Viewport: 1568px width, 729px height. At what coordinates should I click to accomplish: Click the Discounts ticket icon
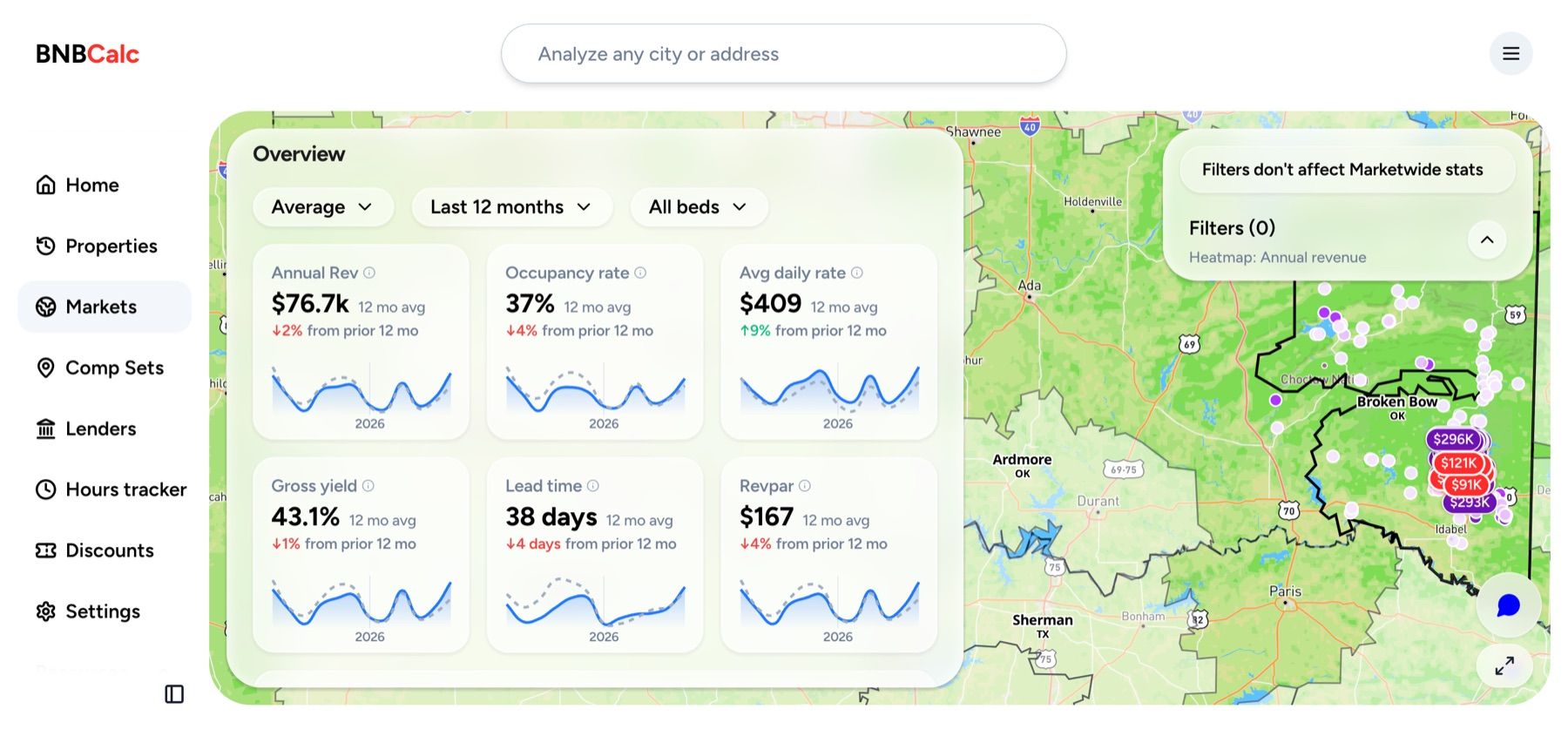pyautogui.click(x=46, y=550)
